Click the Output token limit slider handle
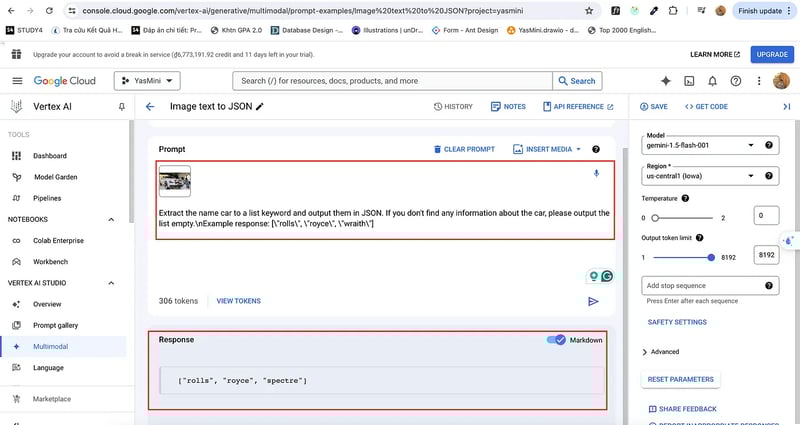Image resolution: width=800 pixels, height=425 pixels. [711, 258]
